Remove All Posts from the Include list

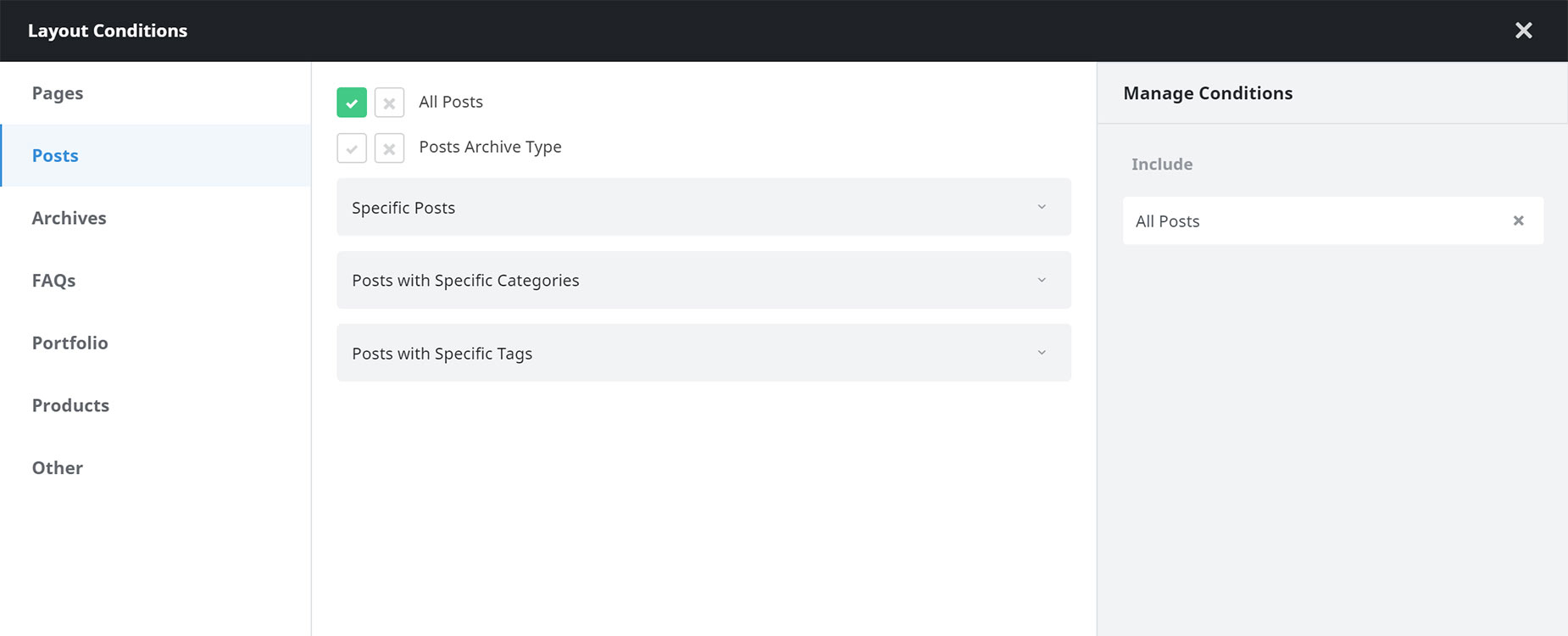click(x=1518, y=220)
